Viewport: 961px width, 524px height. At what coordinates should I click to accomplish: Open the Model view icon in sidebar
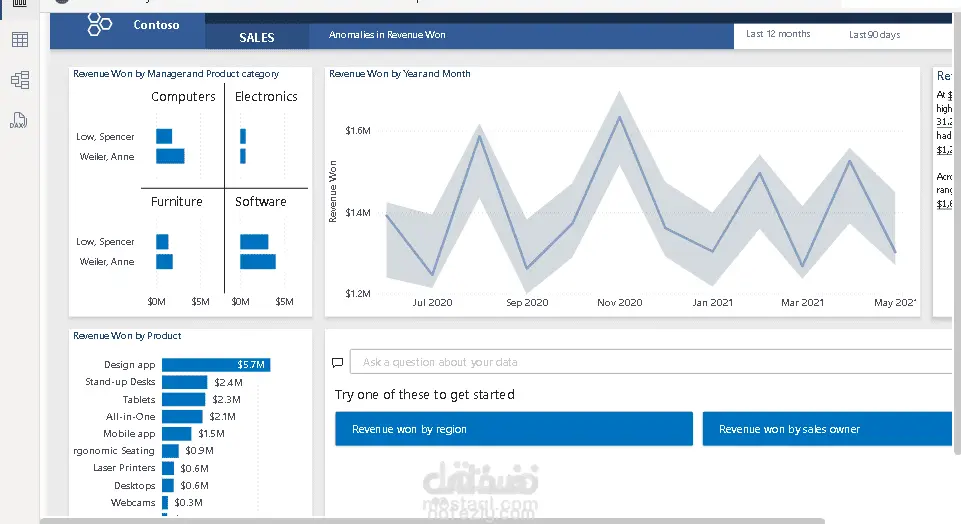pyautogui.click(x=20, y=80)
